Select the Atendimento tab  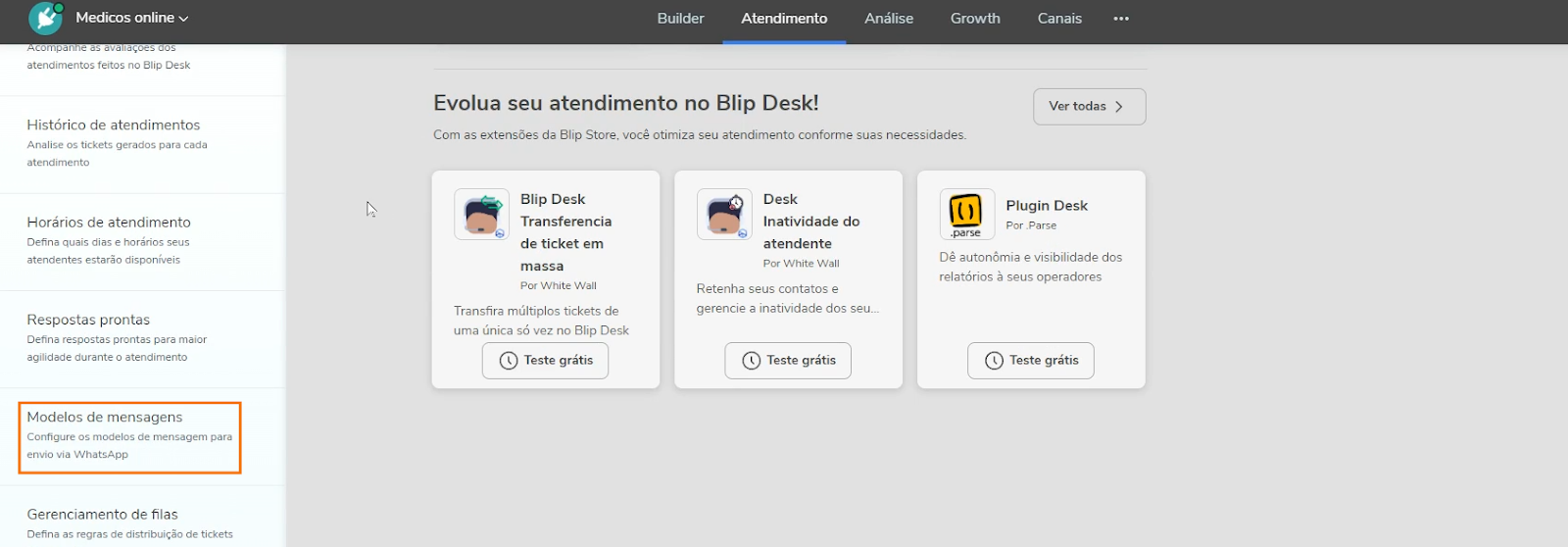(784, 19)
